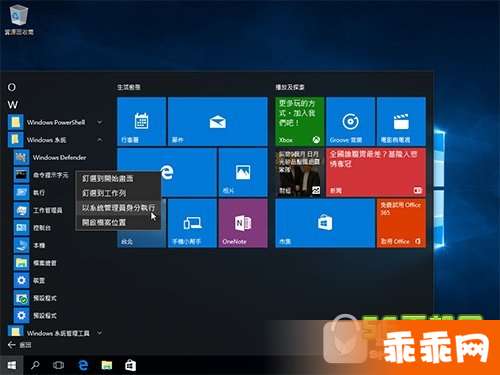Click the letter O section header
This screenshot has width=500, height=375.
click(x=12, y=87)
